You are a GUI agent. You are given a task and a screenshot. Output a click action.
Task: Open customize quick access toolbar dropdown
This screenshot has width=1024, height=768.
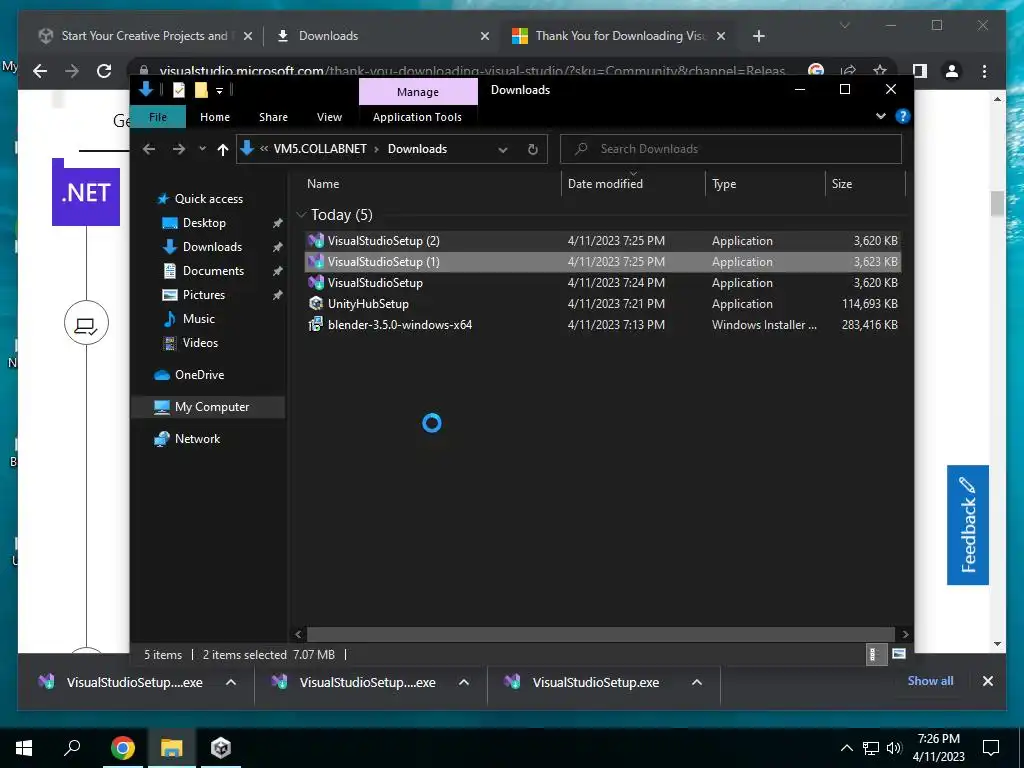[219, 90]
